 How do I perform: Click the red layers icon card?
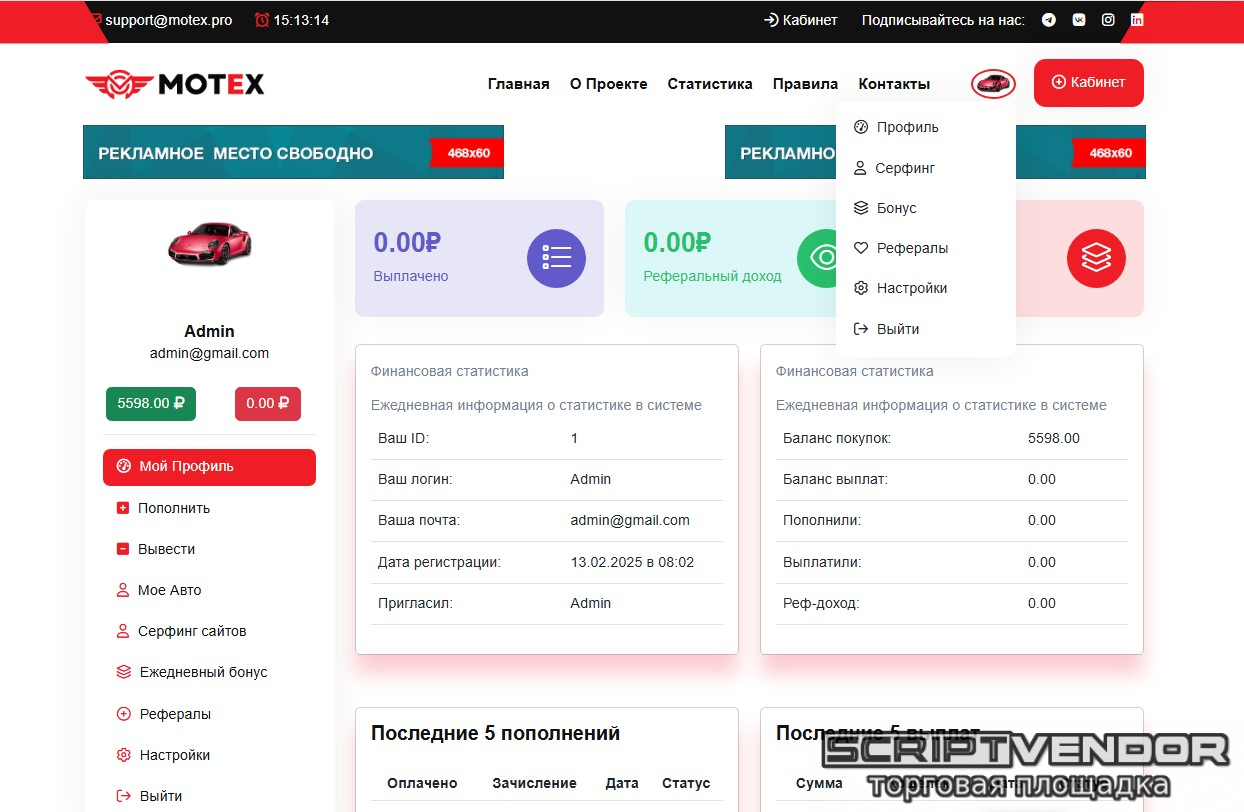(1096, 258)
